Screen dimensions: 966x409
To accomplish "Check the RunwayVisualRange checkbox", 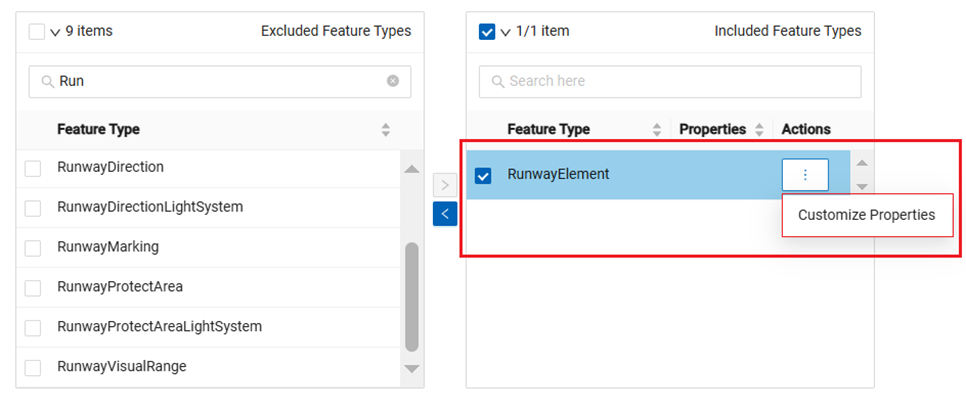I will (x=33, y=368).
